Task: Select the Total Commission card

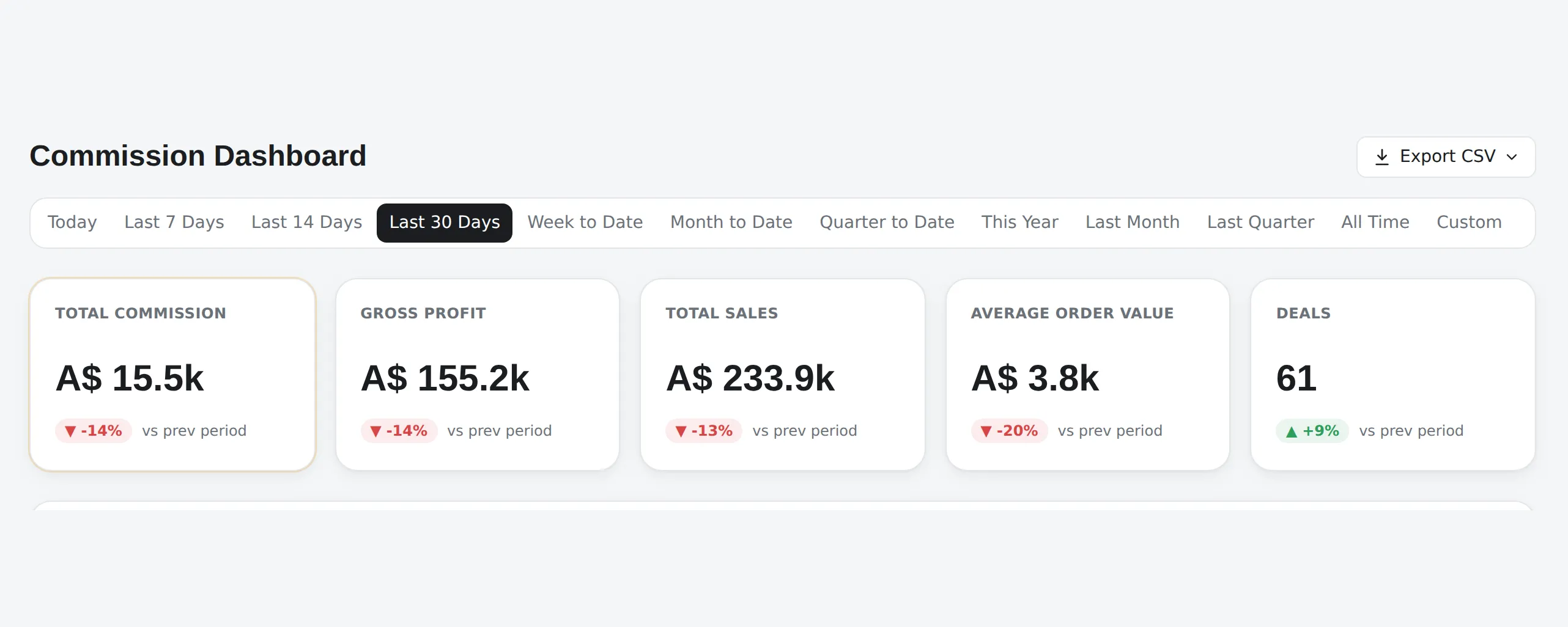Action: click(172, 375)
